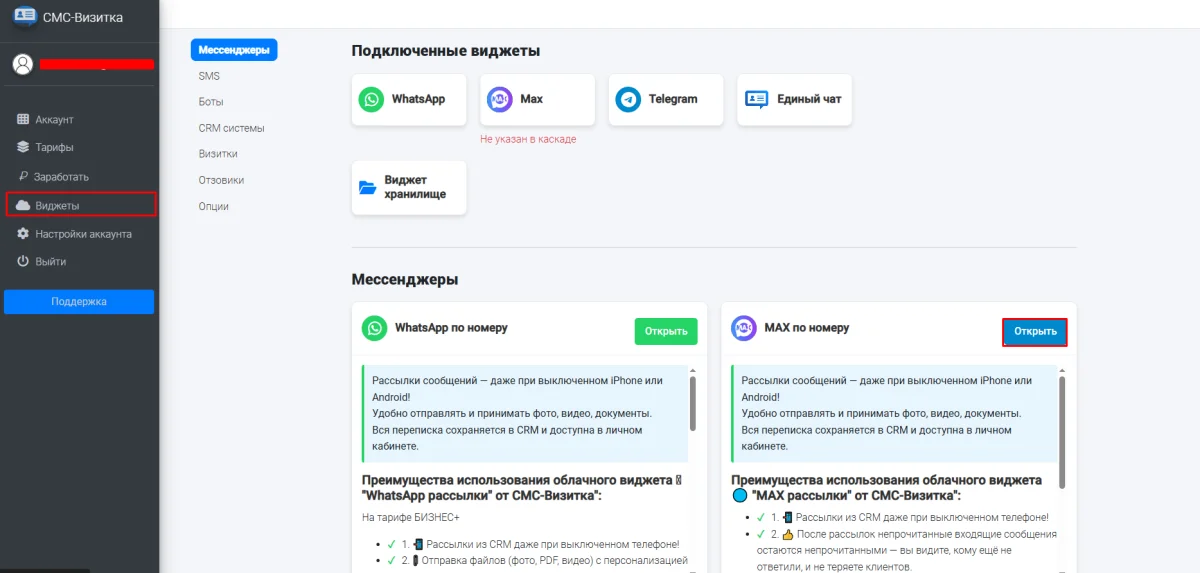Click the WhatsApp icon in connected widgets
The image size is (1200, 573).
click(x=372, y=99)
